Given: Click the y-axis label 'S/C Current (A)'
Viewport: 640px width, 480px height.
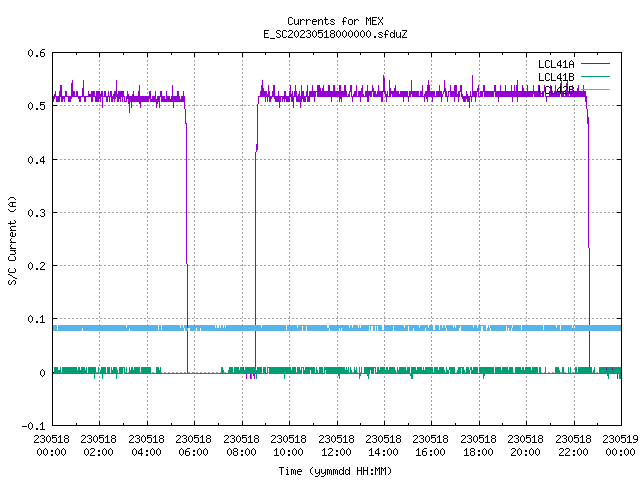Looking at the screenshot, I should pyautogui.click(x=13, y=241).
